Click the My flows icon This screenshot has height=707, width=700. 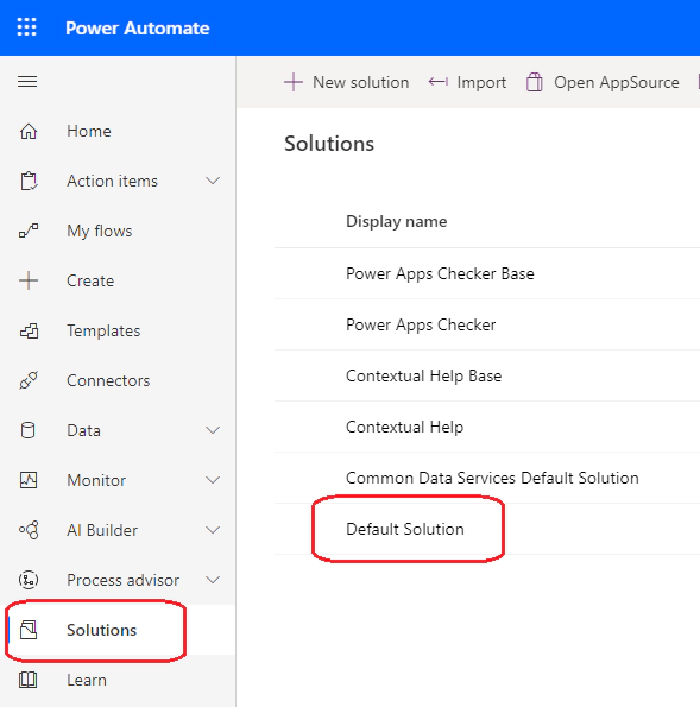(x=29, y=231)
